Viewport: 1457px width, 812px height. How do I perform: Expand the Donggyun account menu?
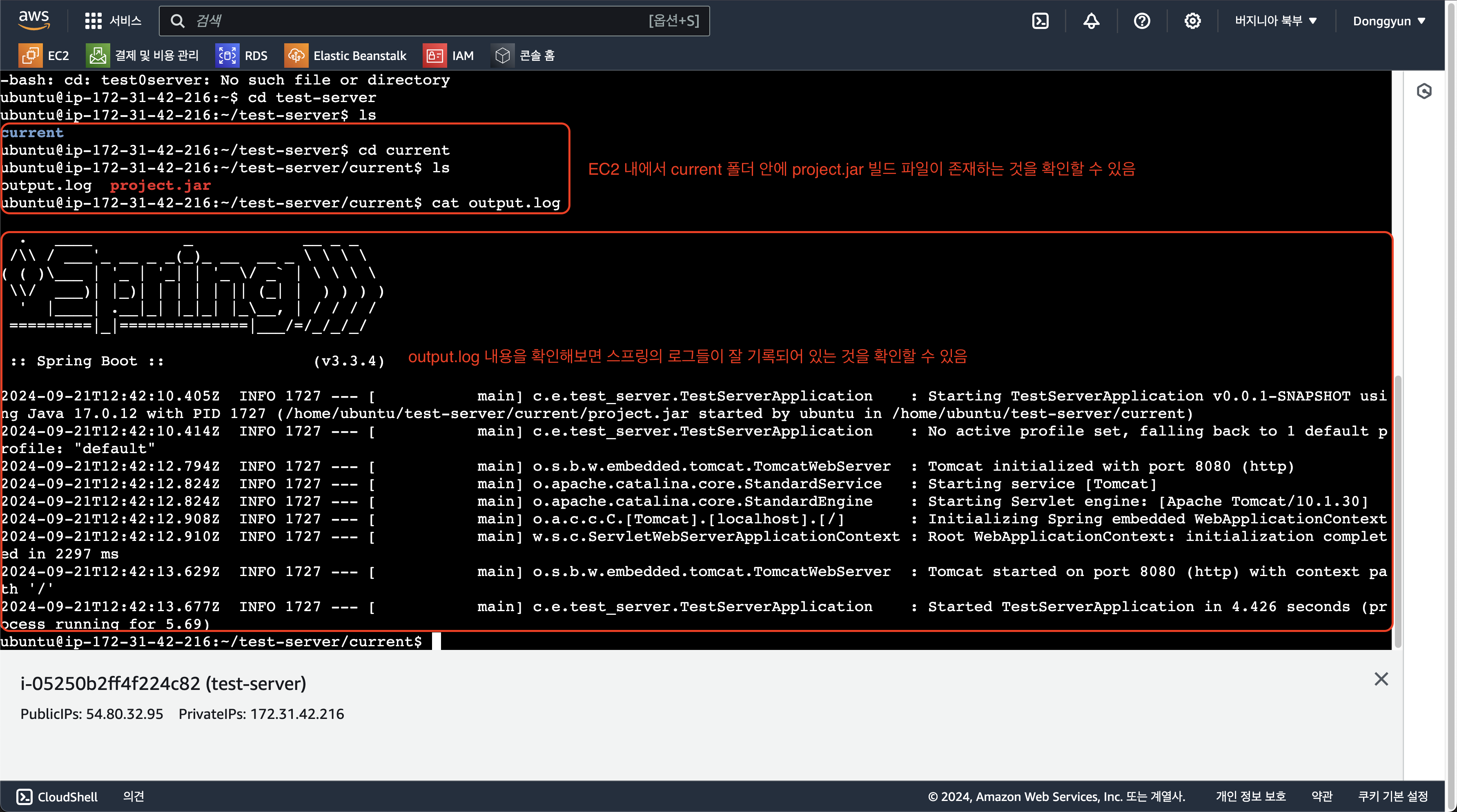(1388, 21)
